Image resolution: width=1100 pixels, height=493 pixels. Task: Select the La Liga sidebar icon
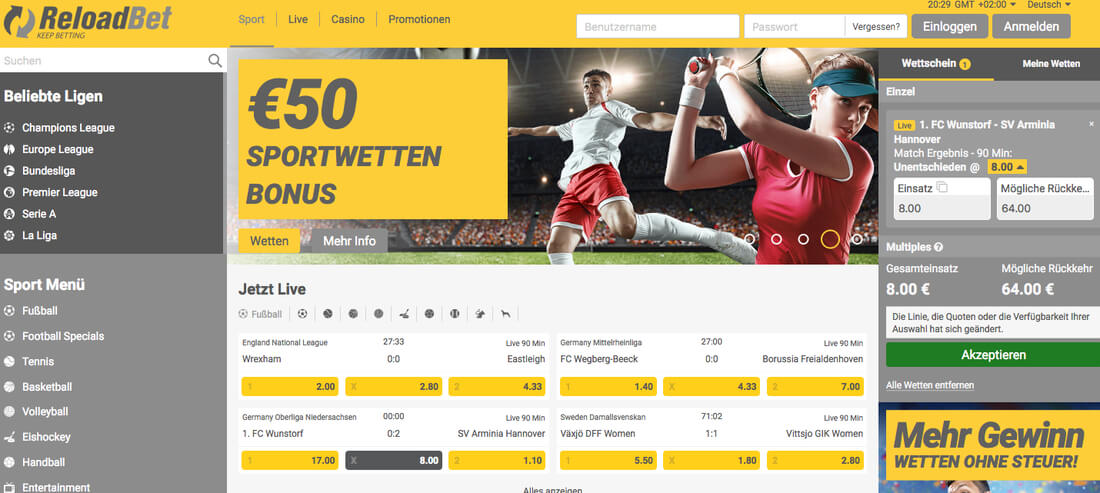point(9,236)
